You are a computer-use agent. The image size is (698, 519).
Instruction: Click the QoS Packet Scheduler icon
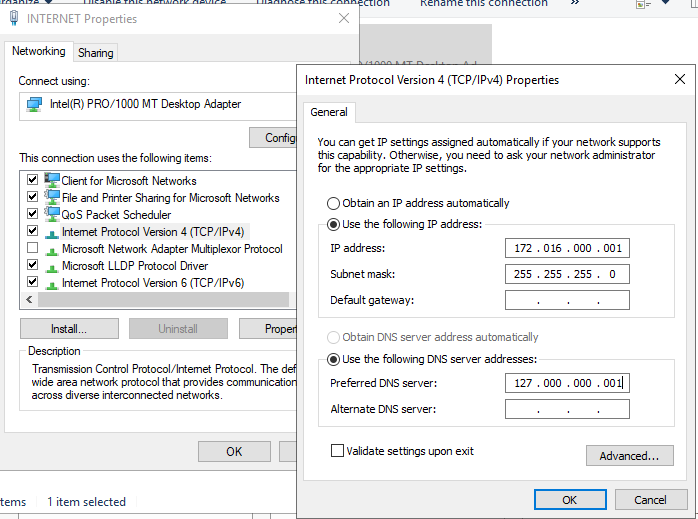pyautogui.click(x=52, y=214)
